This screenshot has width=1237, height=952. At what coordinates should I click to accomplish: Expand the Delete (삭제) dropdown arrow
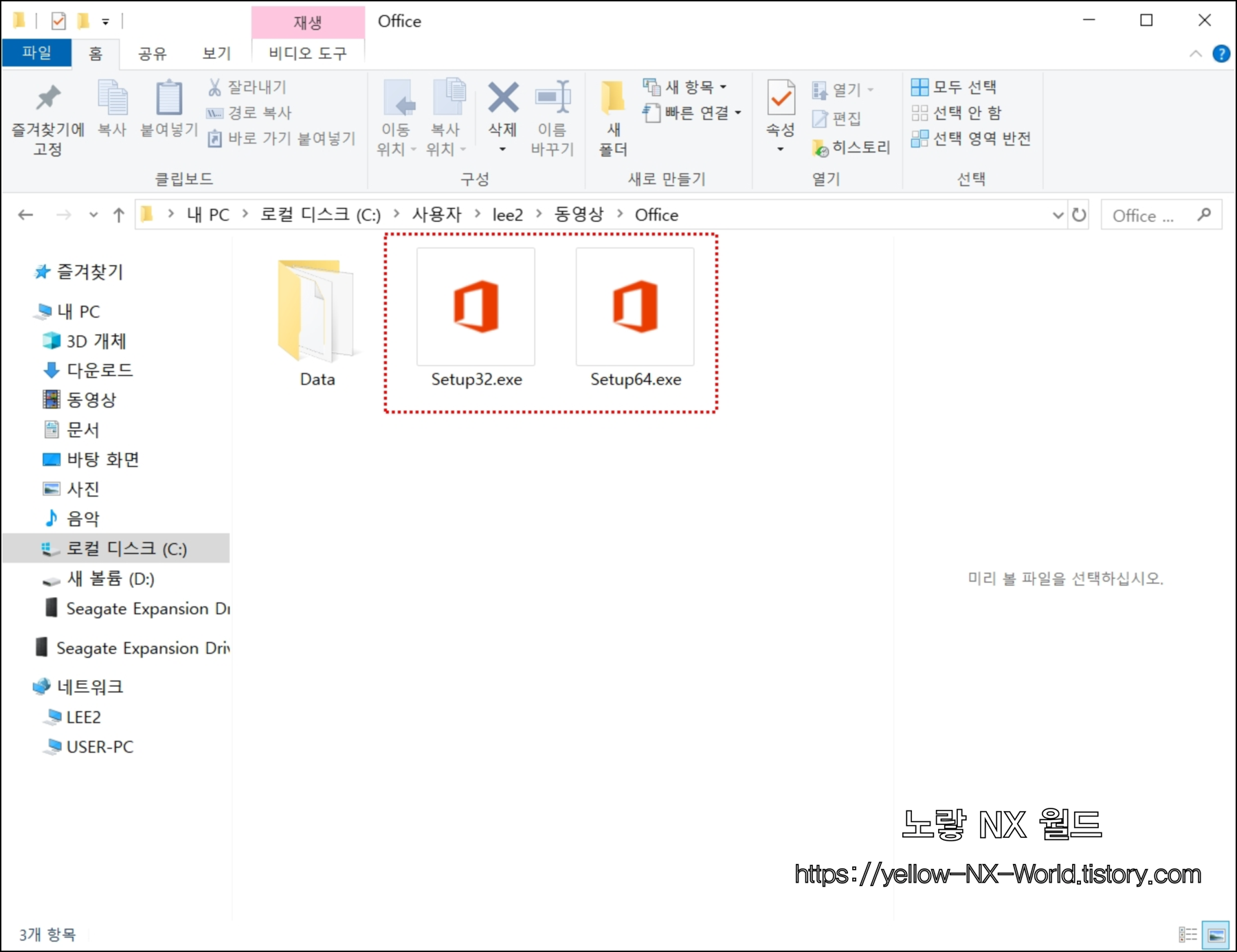[502, 149]
